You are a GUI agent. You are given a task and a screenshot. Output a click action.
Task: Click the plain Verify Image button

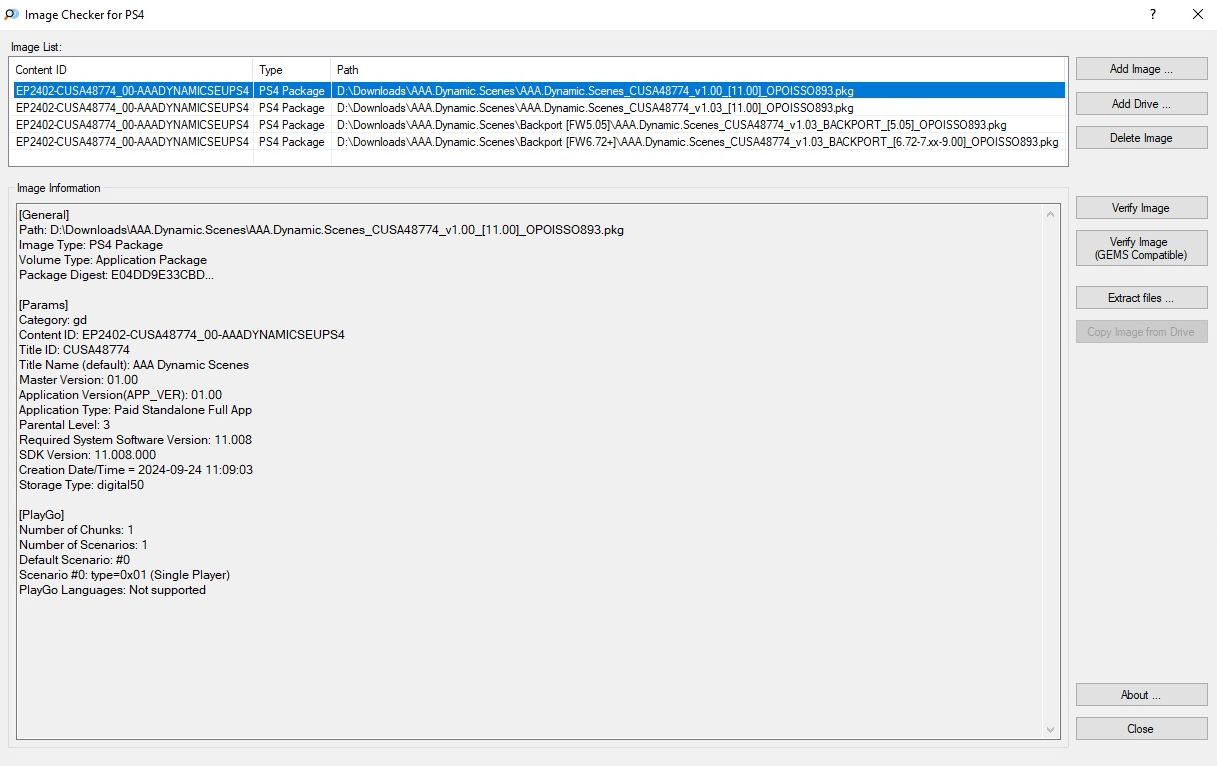(1141, 208)
